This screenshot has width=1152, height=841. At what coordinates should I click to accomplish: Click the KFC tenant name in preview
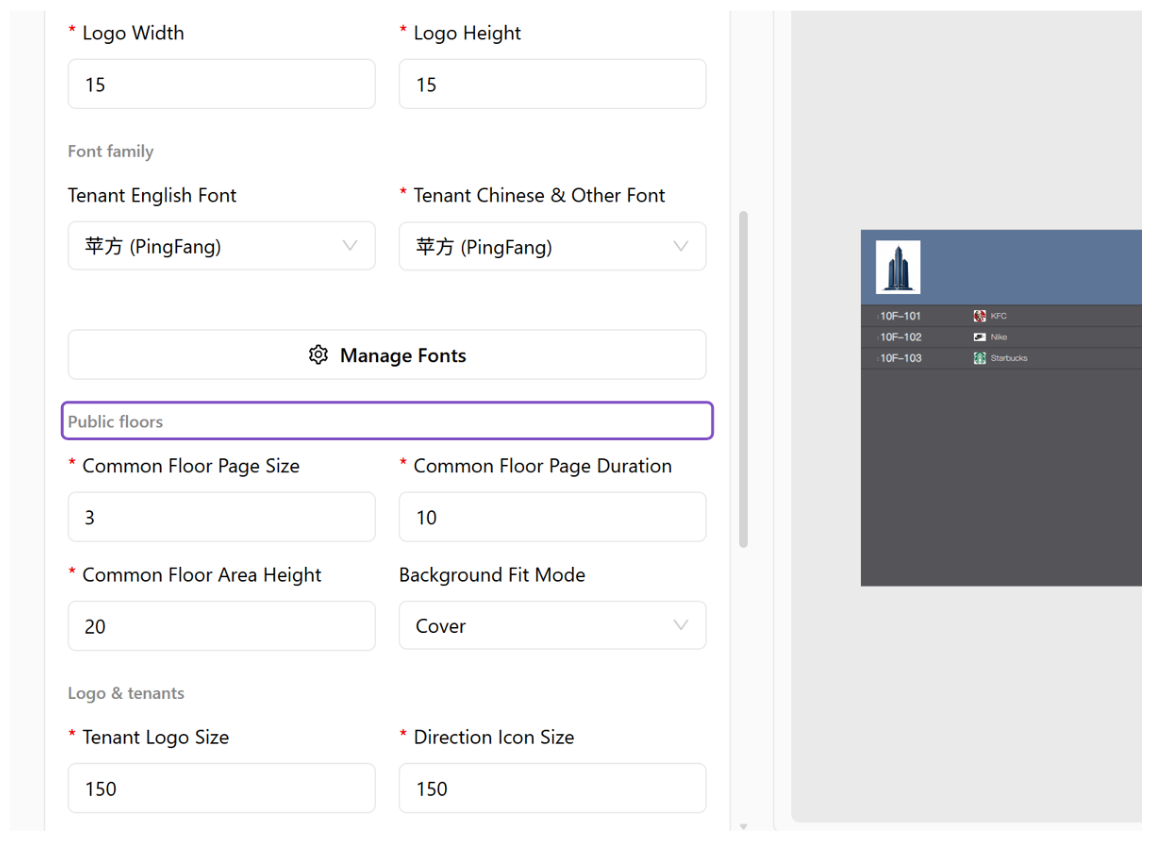coord(998,316)
